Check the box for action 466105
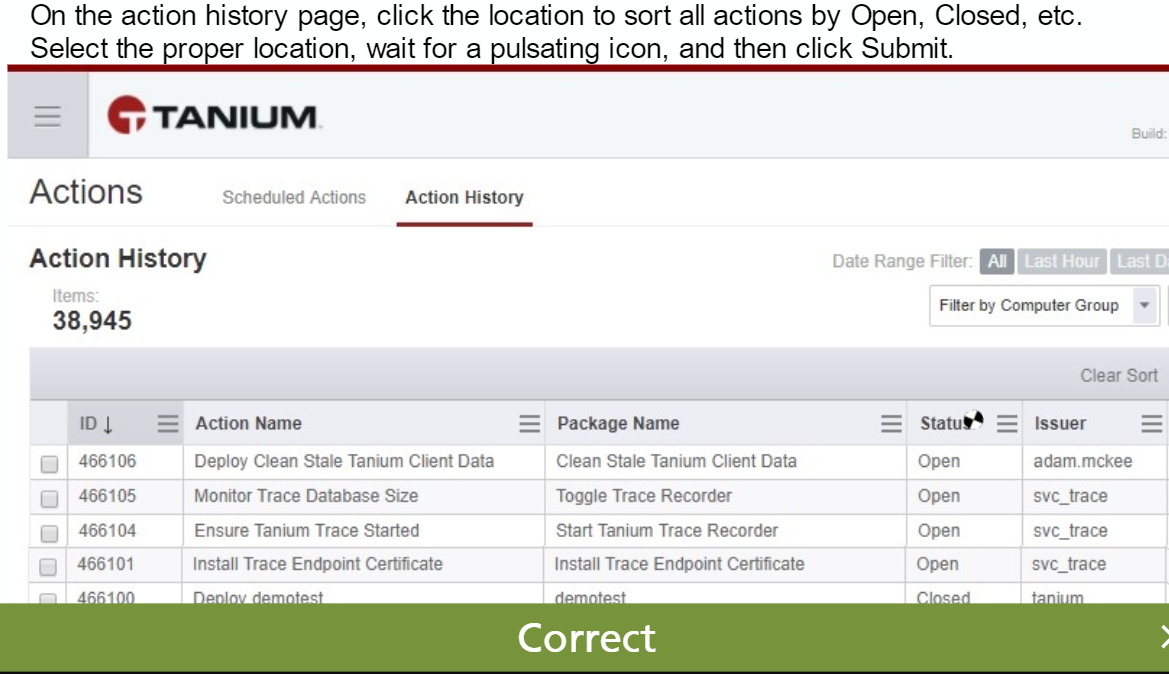1169x674 pixels. click(x=49, y=498)
